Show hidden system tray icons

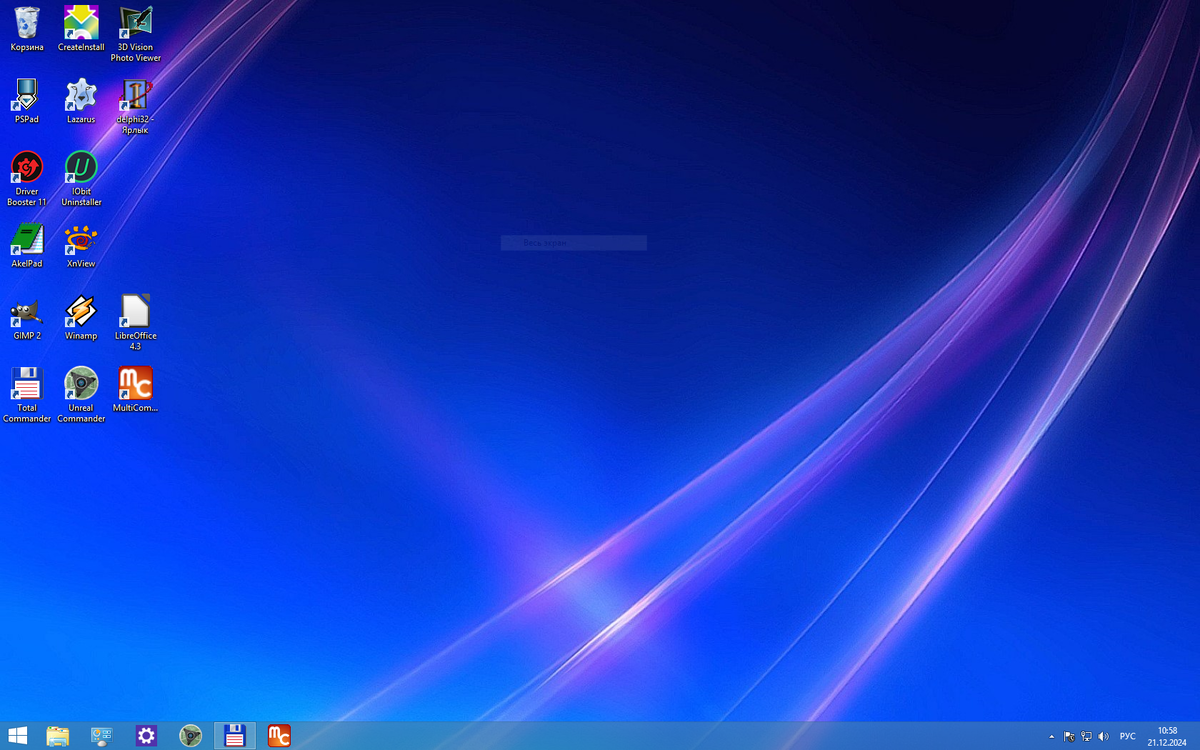click(1051, 736)
